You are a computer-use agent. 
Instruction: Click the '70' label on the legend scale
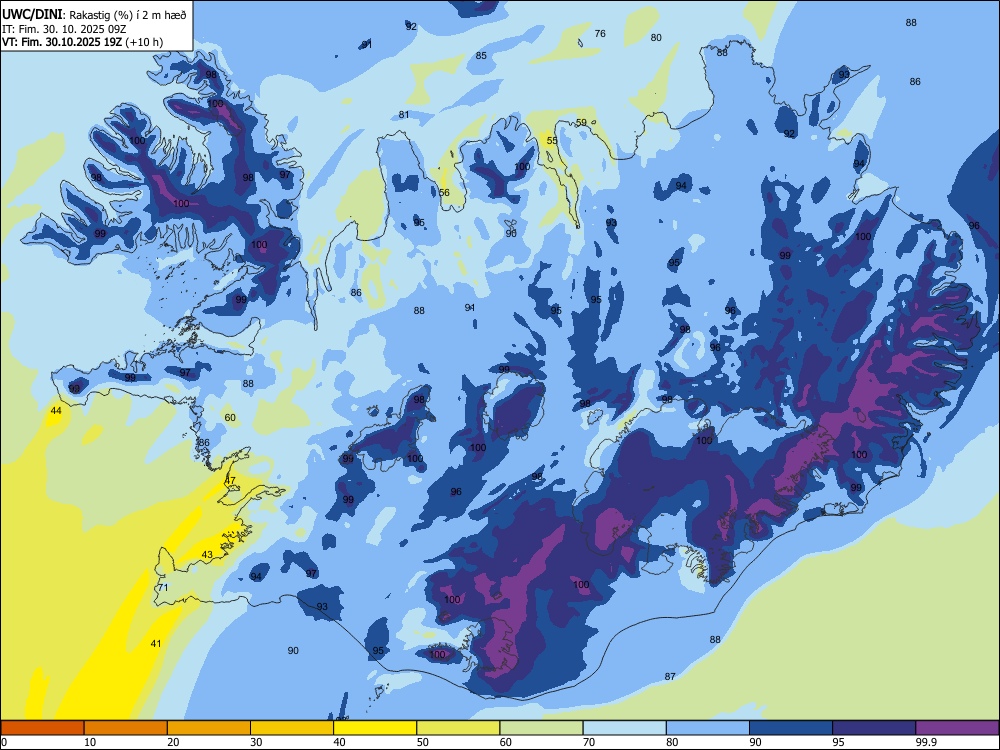pyautogui.click(x=589, y=742)
